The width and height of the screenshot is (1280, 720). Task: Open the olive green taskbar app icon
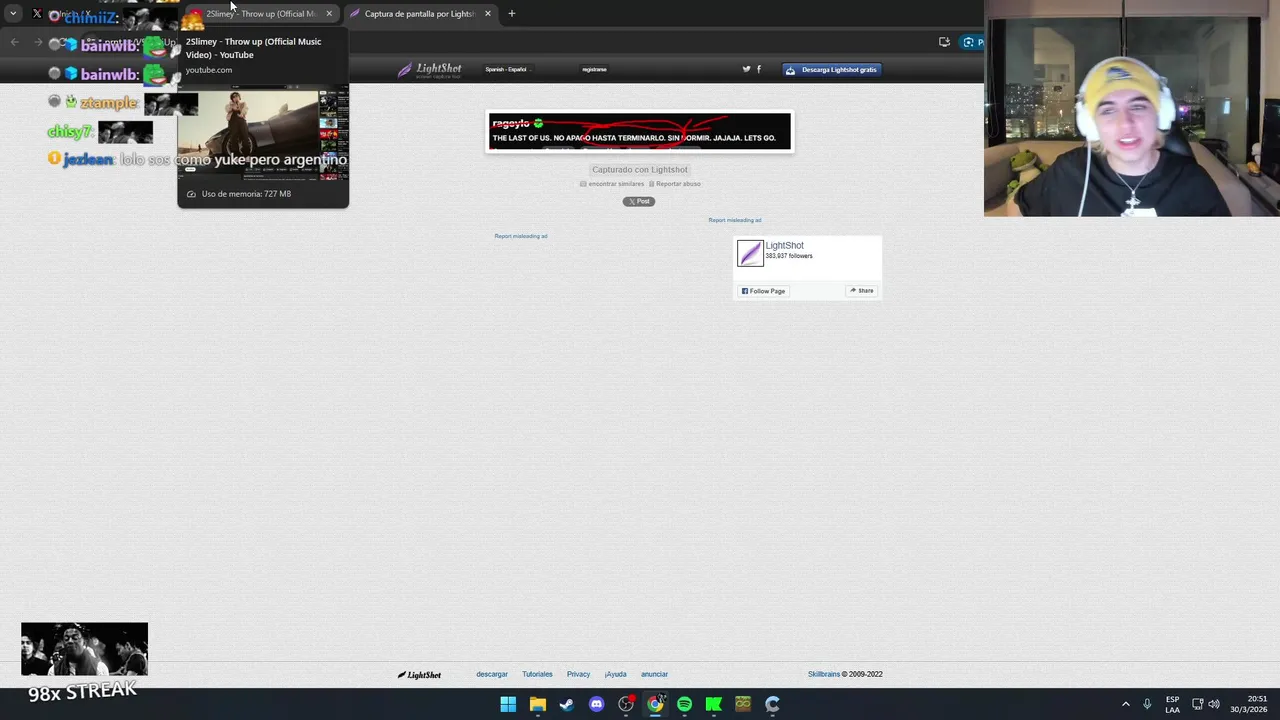[x=743, y=704]
